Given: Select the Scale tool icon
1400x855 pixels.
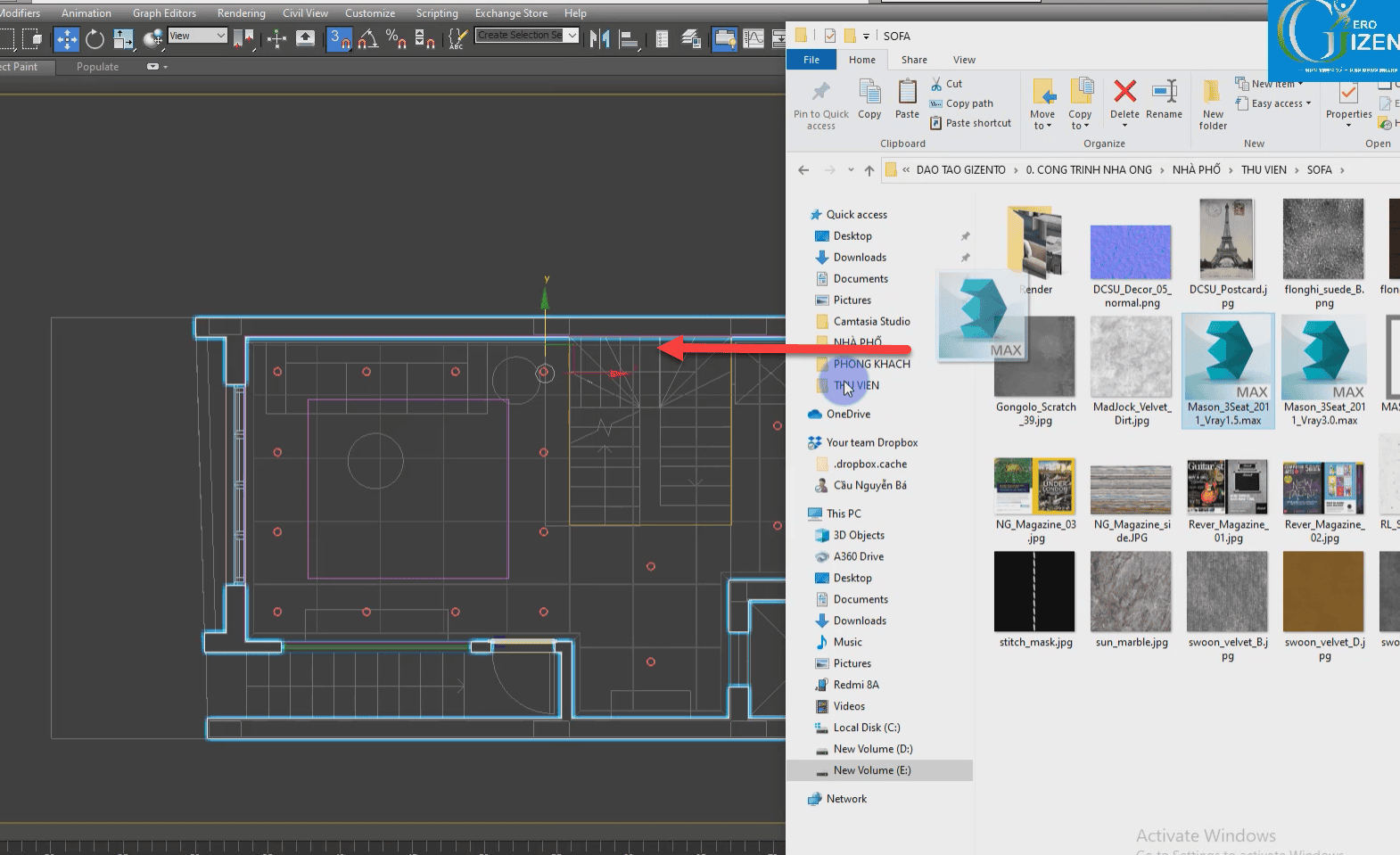Looking at the screenshot, I should 123,38.
